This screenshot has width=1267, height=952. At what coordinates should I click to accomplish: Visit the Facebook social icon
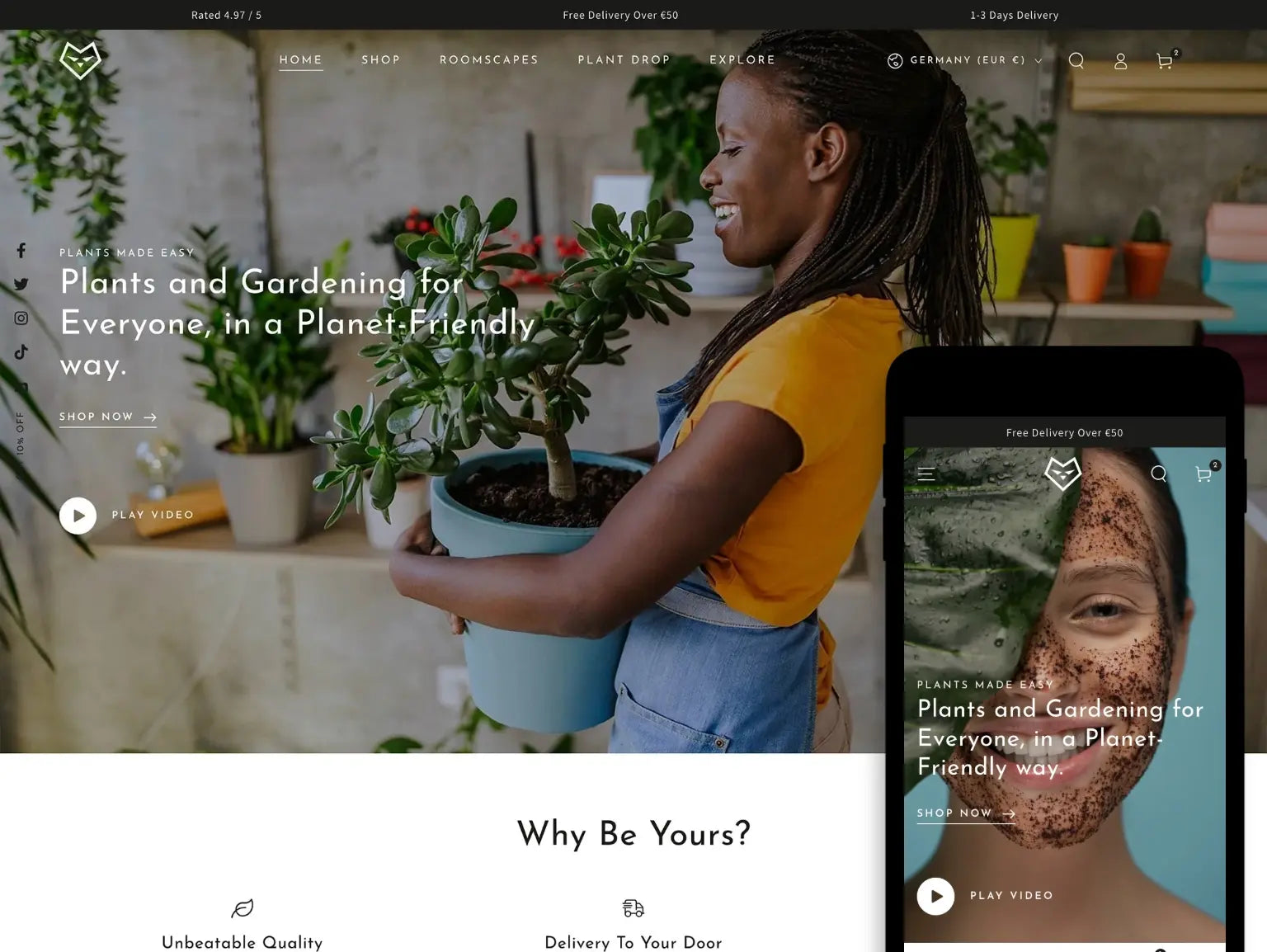[x=21, y=250]
